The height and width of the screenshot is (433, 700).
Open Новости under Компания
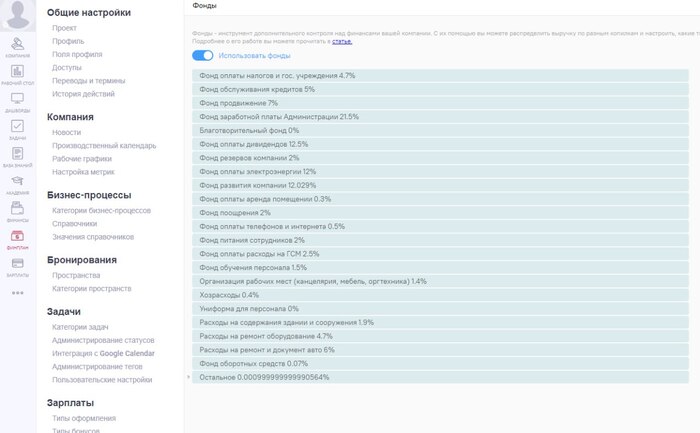66,132
